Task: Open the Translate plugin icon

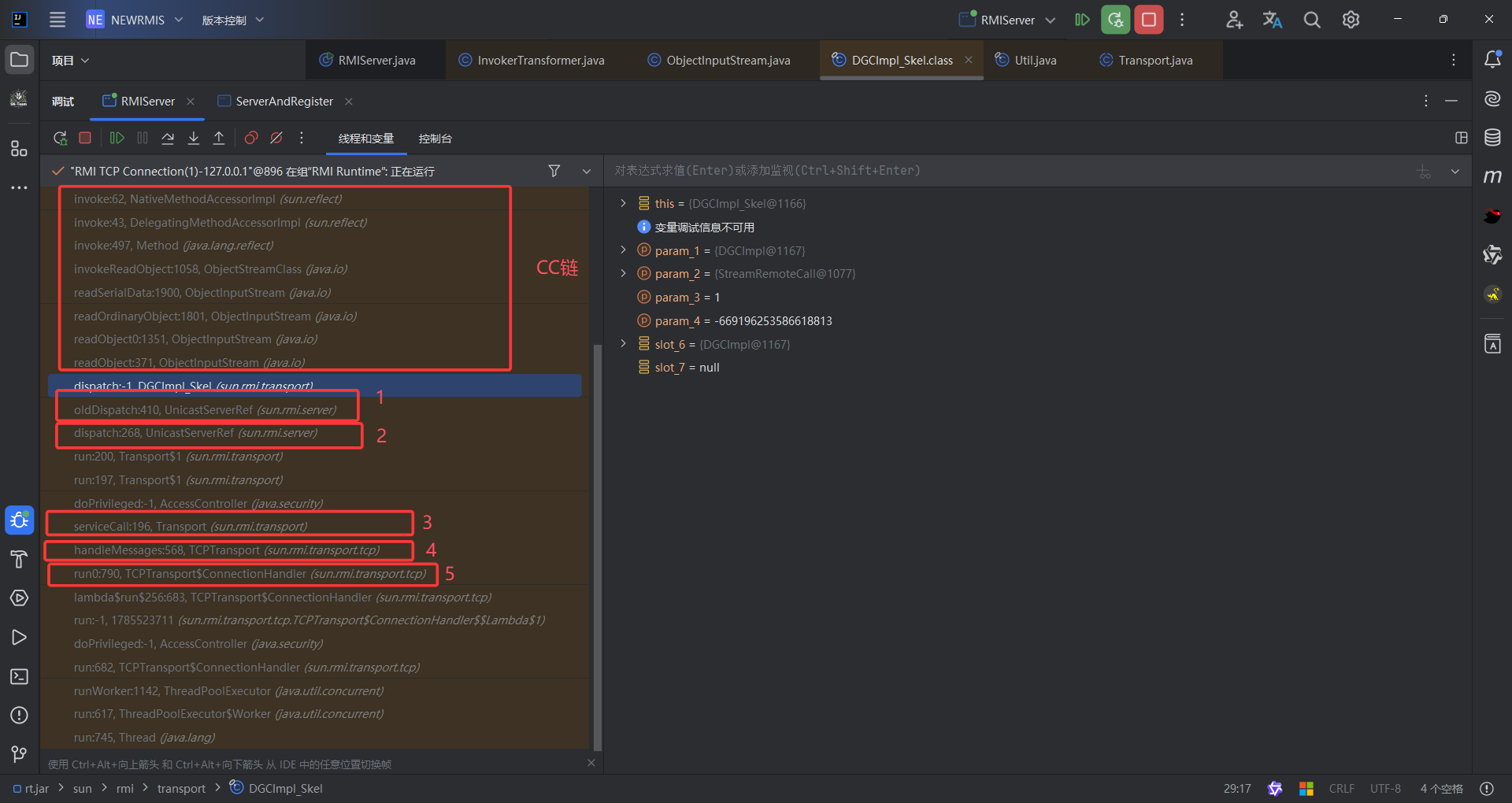Action: point(1273,20)
